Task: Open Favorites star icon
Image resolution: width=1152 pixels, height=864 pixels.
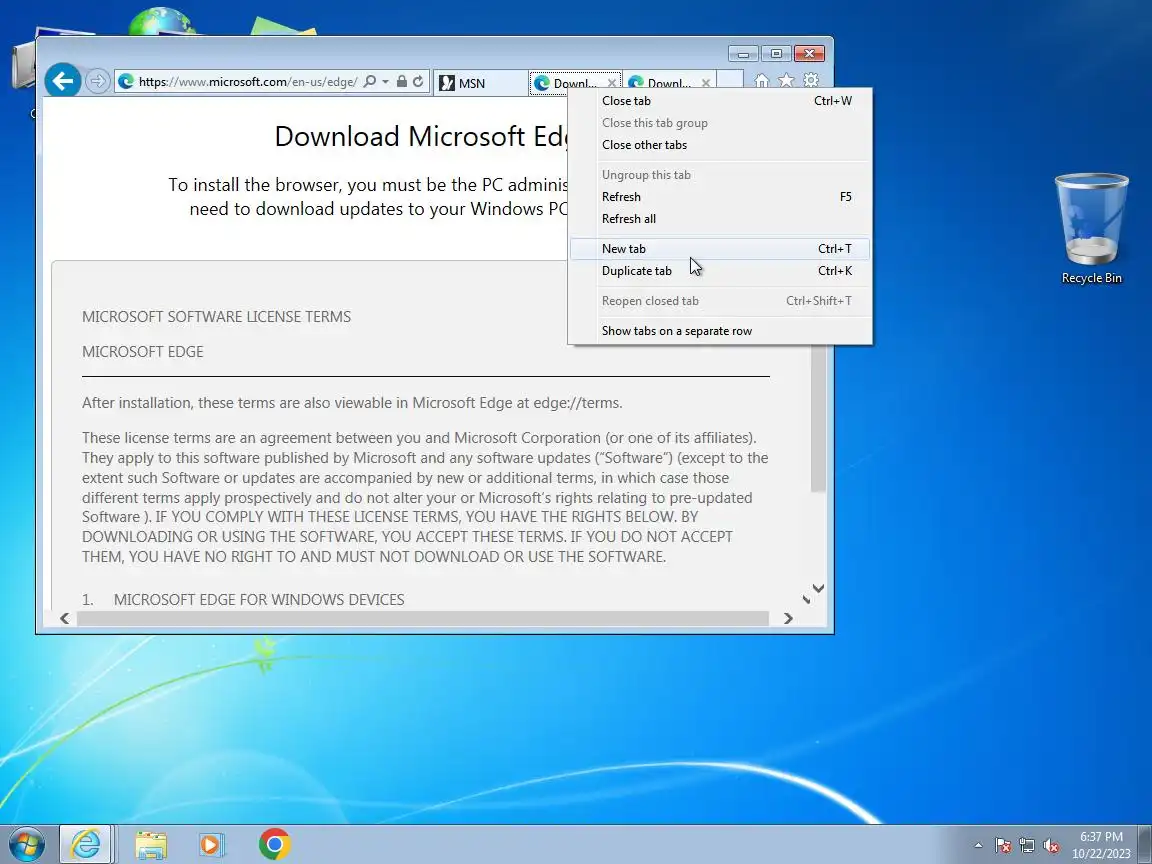Action: [786, 81]
